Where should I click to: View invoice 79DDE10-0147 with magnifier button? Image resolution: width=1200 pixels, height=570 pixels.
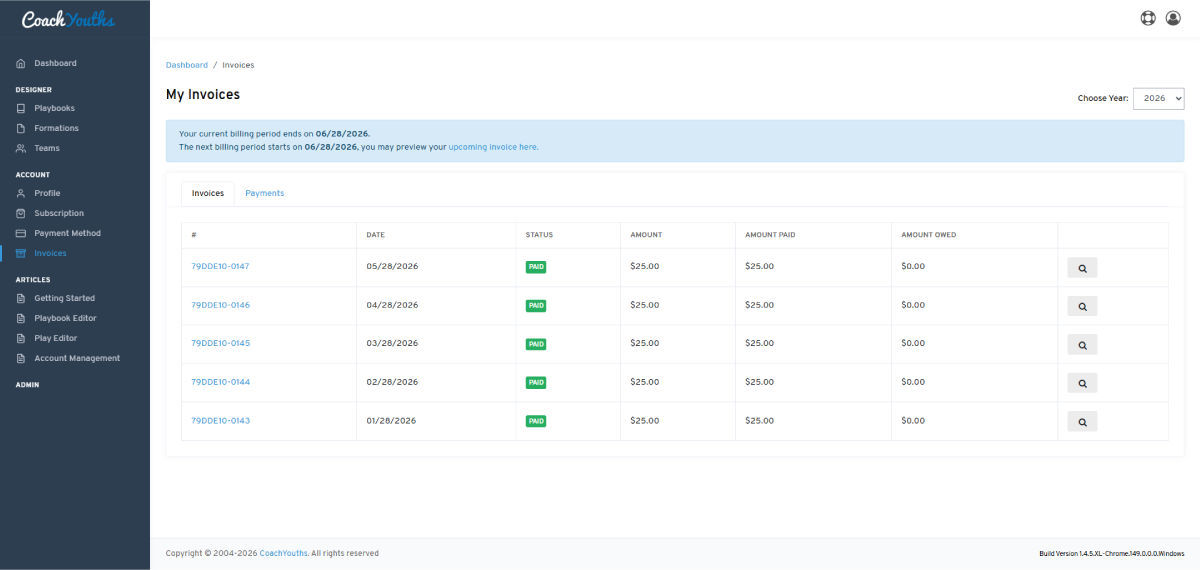(x=1082, y=267)
